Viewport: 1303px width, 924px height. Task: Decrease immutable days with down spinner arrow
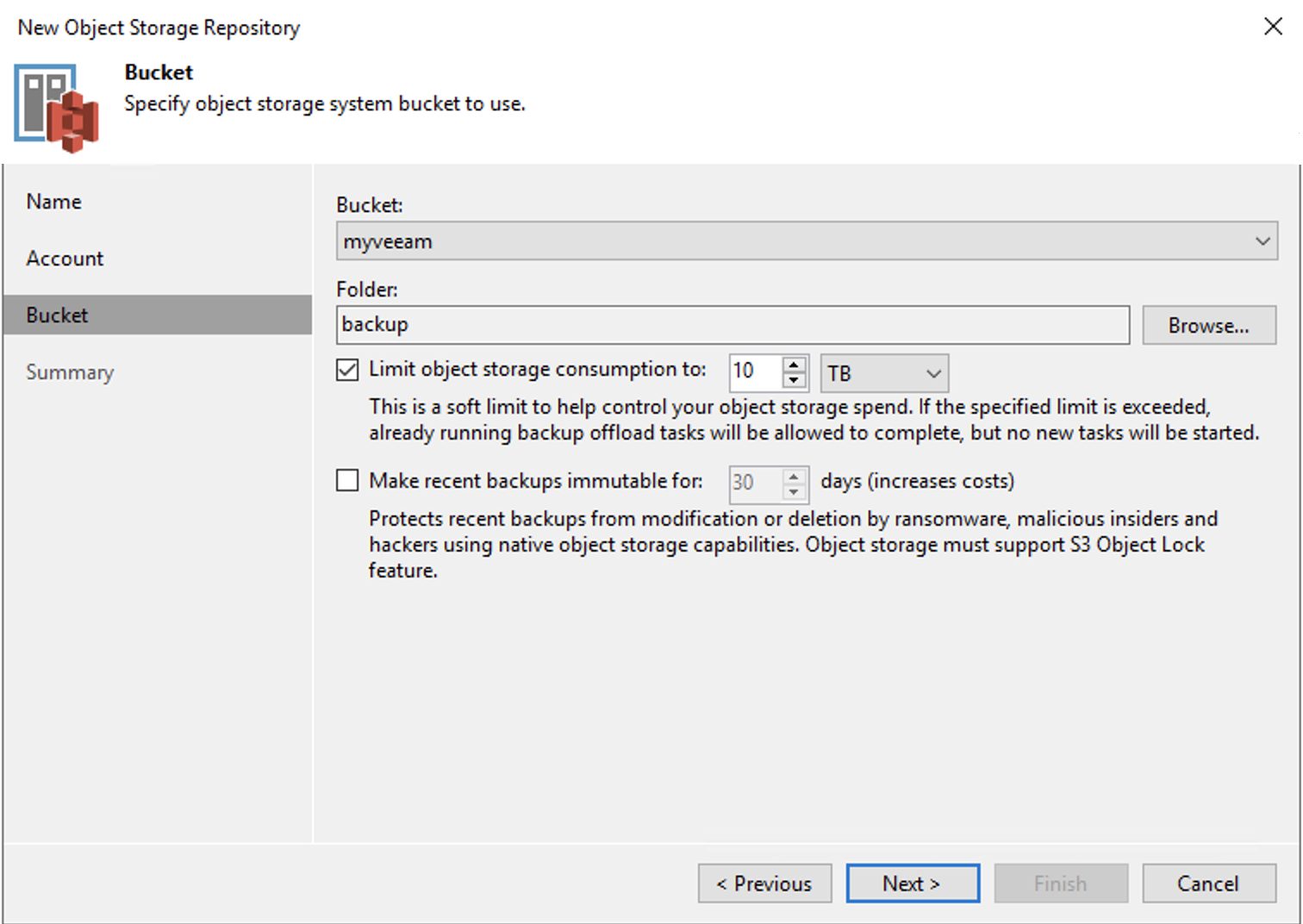tap(794, 491)
